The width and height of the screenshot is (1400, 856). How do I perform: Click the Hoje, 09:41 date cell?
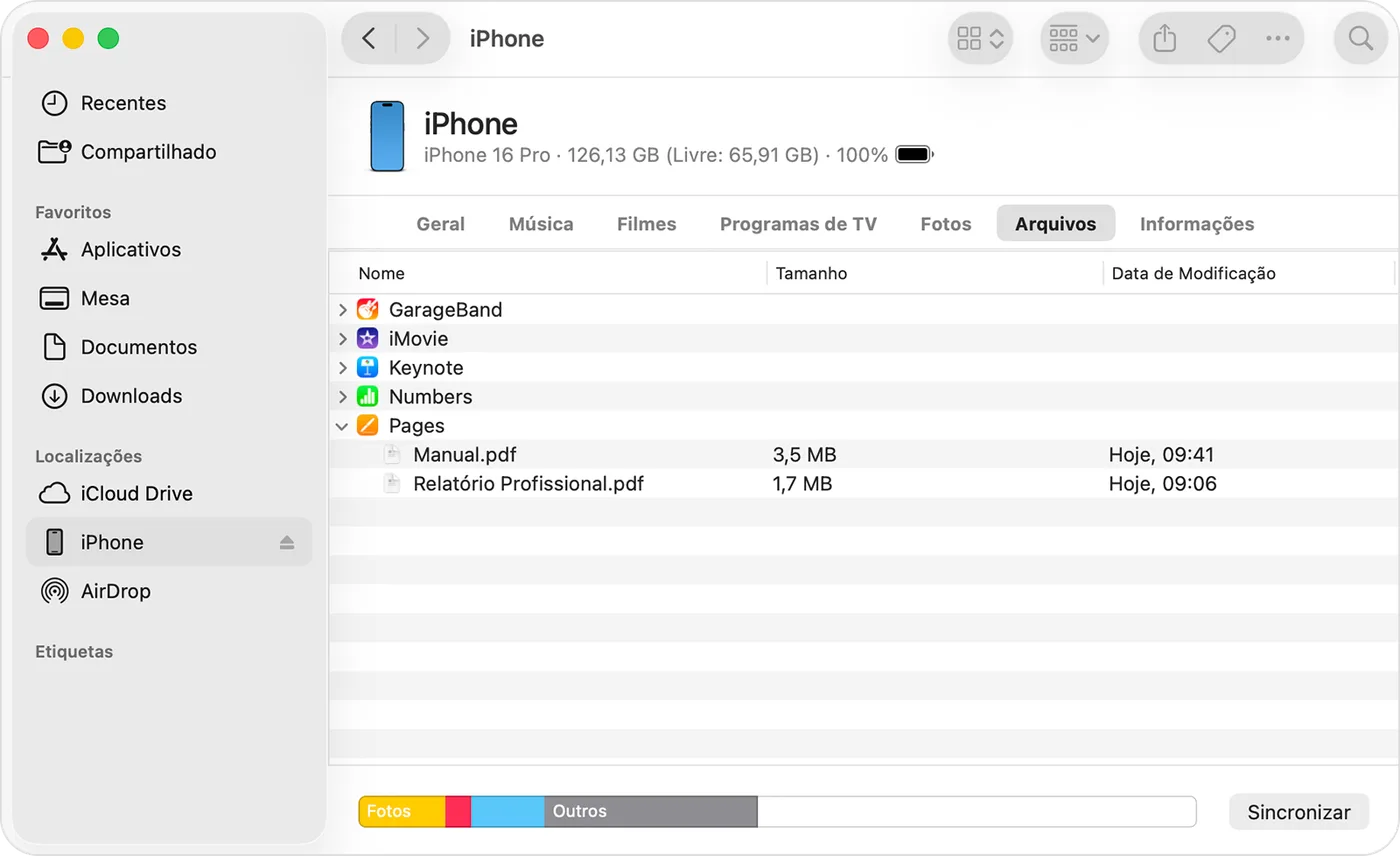pyautogui.click(x=1161, y=455)
